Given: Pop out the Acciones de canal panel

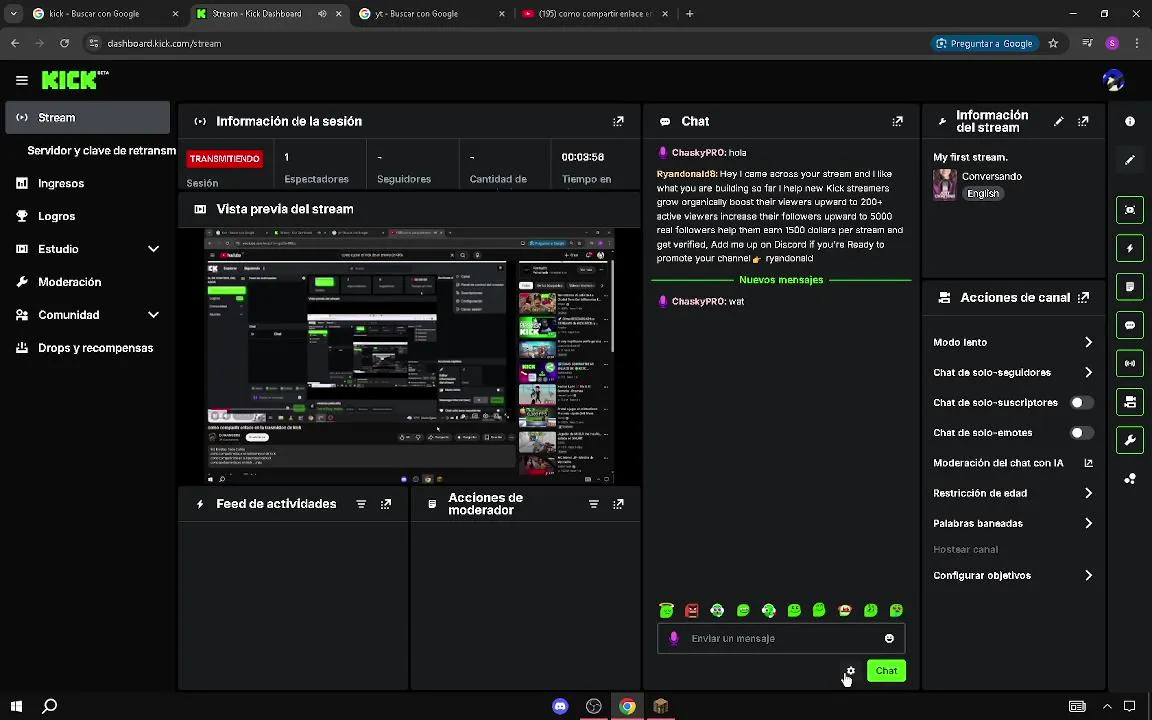Looking at the screenshot, I should (1083, 298).
